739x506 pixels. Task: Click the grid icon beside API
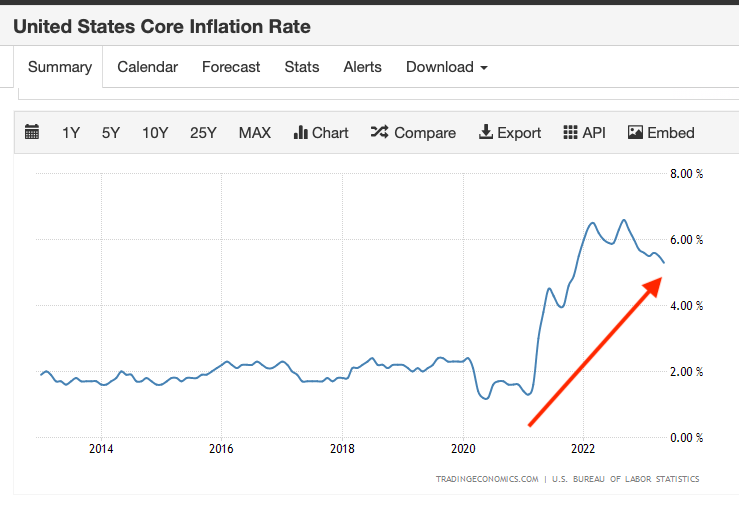(x=571, y=132)
